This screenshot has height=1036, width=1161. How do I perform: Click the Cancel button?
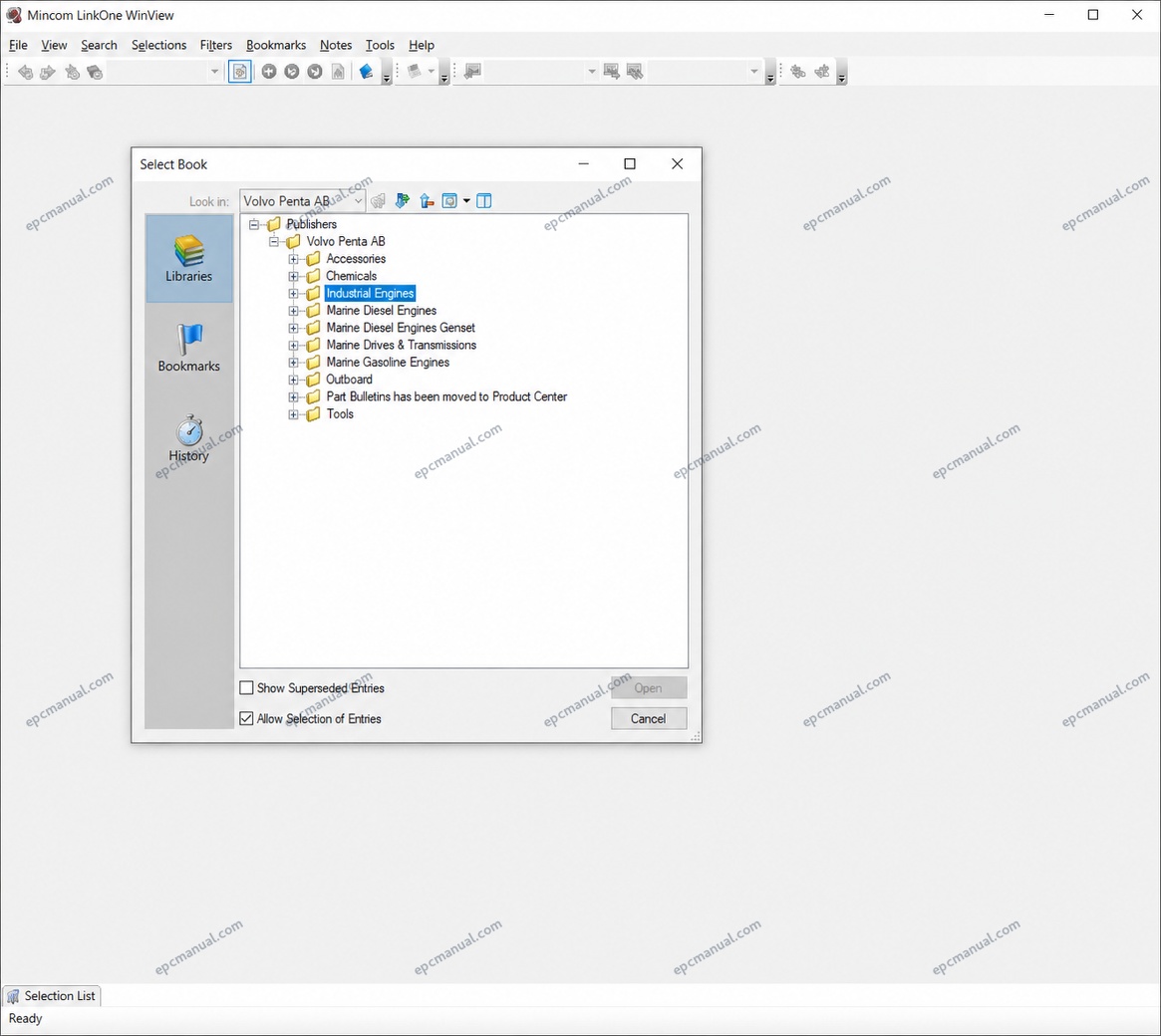[648, 718]
